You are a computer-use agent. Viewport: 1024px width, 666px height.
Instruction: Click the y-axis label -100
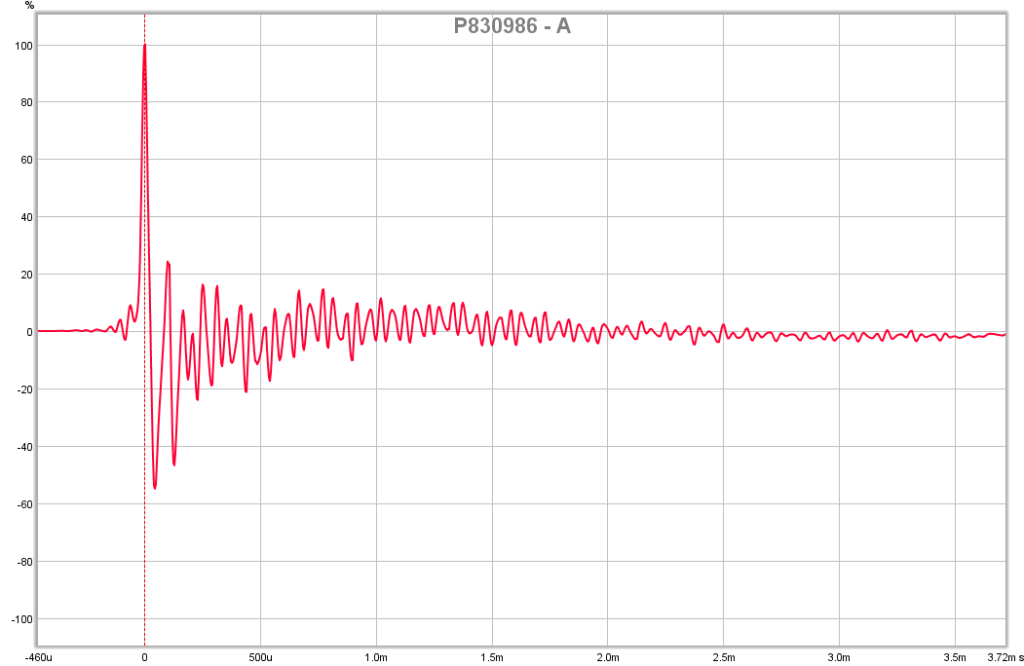click(x=23, y=620)
